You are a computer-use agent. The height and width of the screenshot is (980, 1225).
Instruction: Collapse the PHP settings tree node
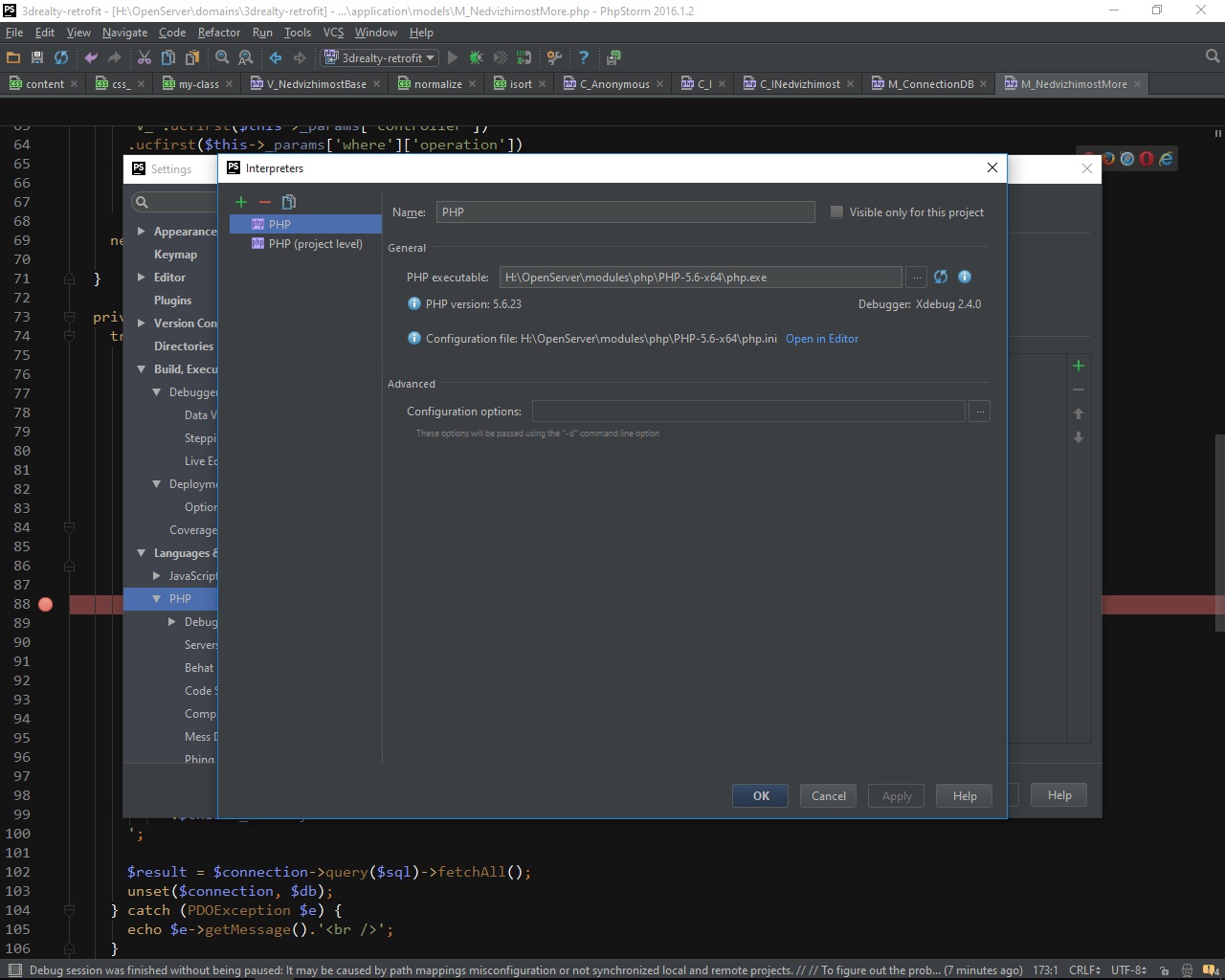coord(157,599)
